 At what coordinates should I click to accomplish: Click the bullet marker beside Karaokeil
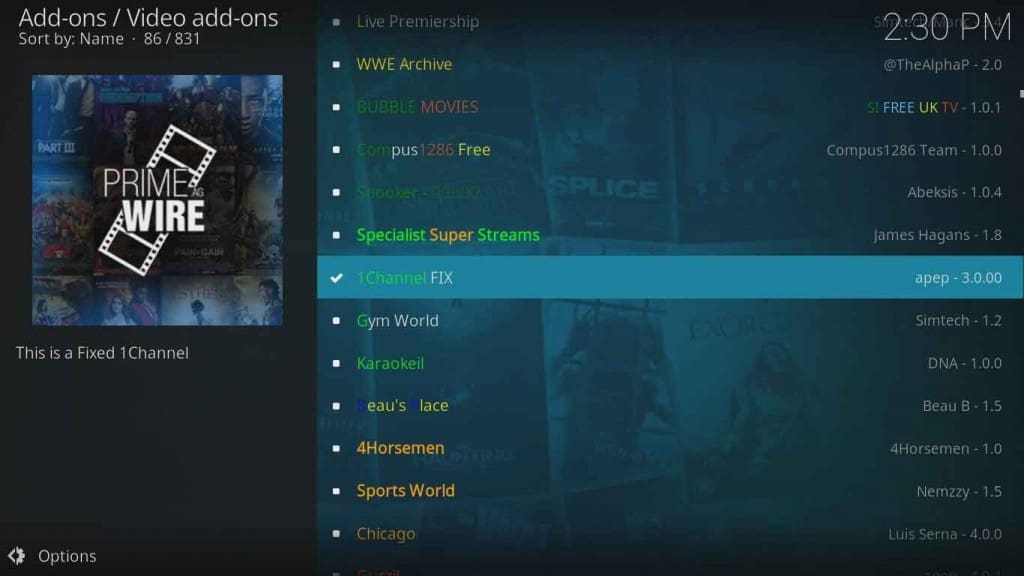click(x=336, y=363)
